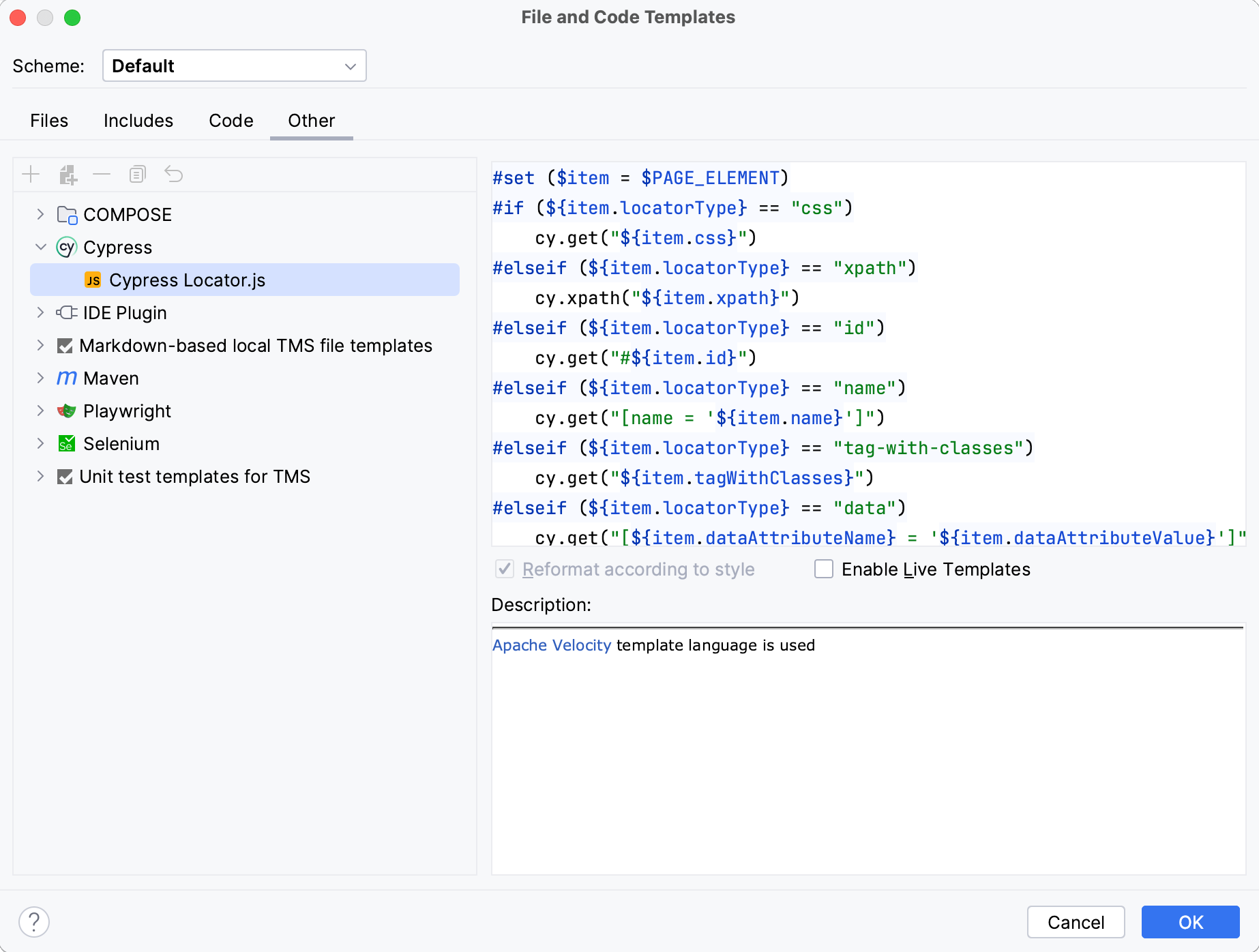Open help via question mark icon

click(x=34, y=922)
